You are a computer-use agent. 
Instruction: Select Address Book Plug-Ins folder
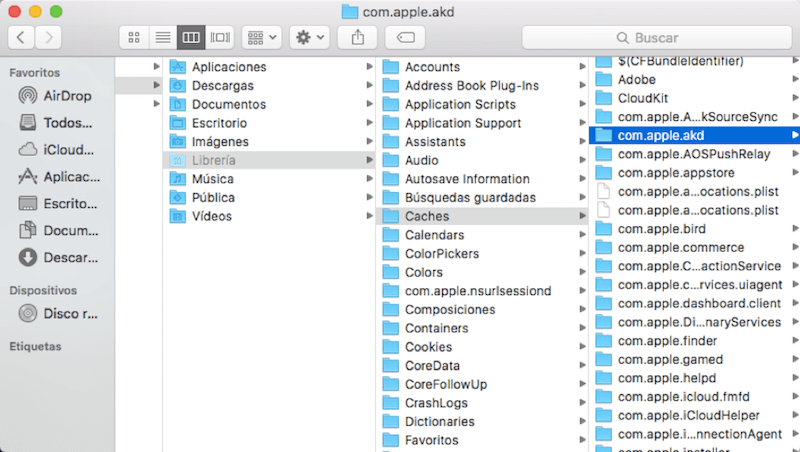[482, 86]
